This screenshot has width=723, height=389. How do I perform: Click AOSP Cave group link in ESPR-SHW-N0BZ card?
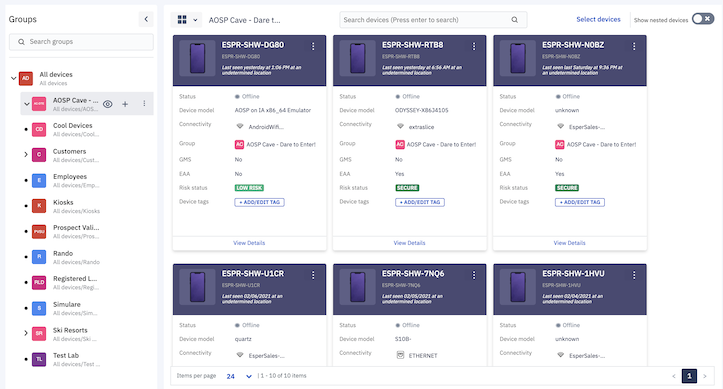(596, 144)
